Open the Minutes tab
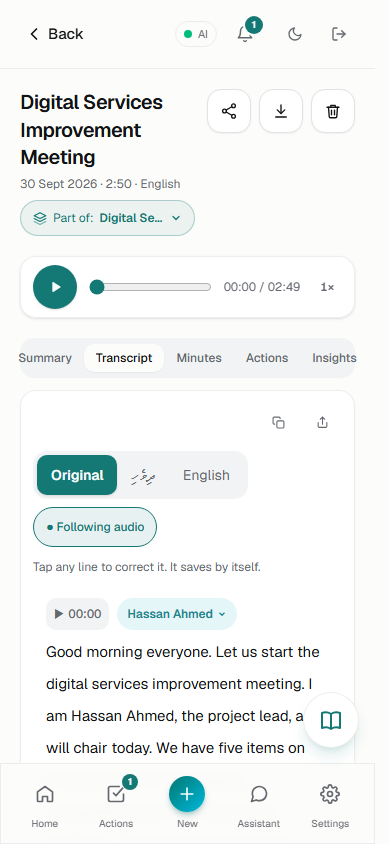Viewport: 390px width, 844px height. click(199, 358)
